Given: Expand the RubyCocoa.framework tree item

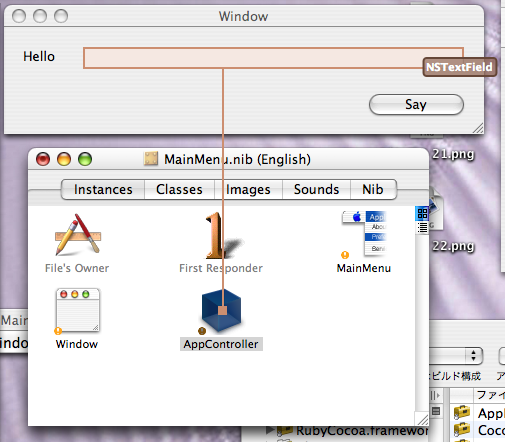Looking at the screenshot, I should (x=270, y=430).
